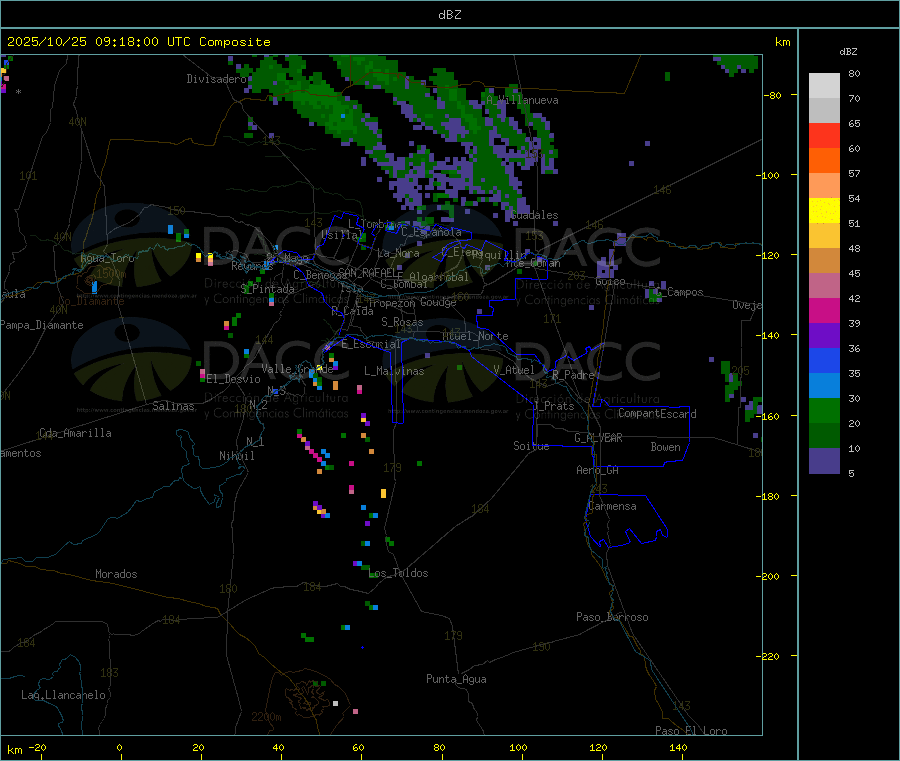Click the Atuel_Norte place label
900x761 pixels.
(475, 336)
